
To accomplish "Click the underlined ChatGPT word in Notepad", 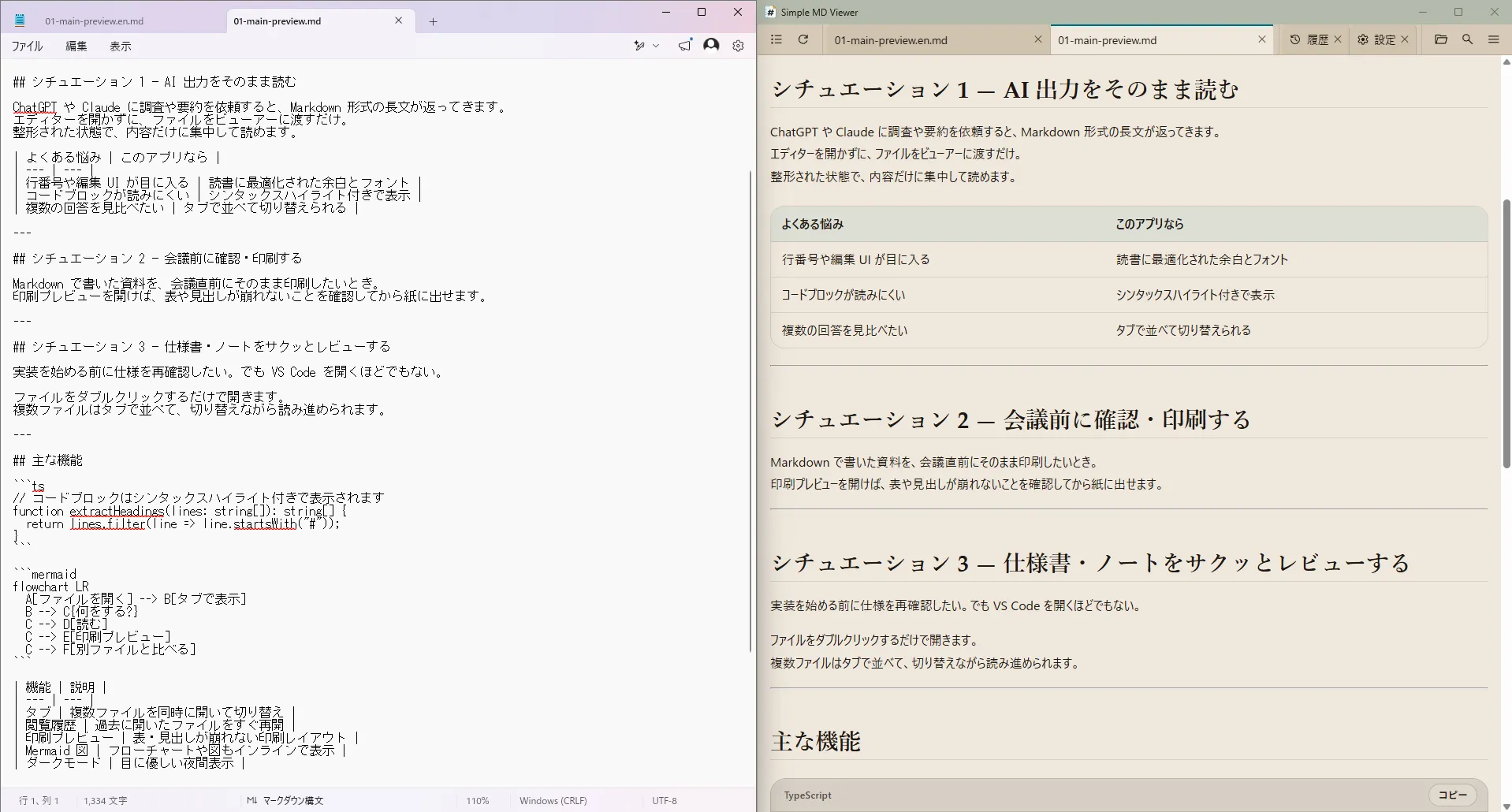I will pos(35,107).
